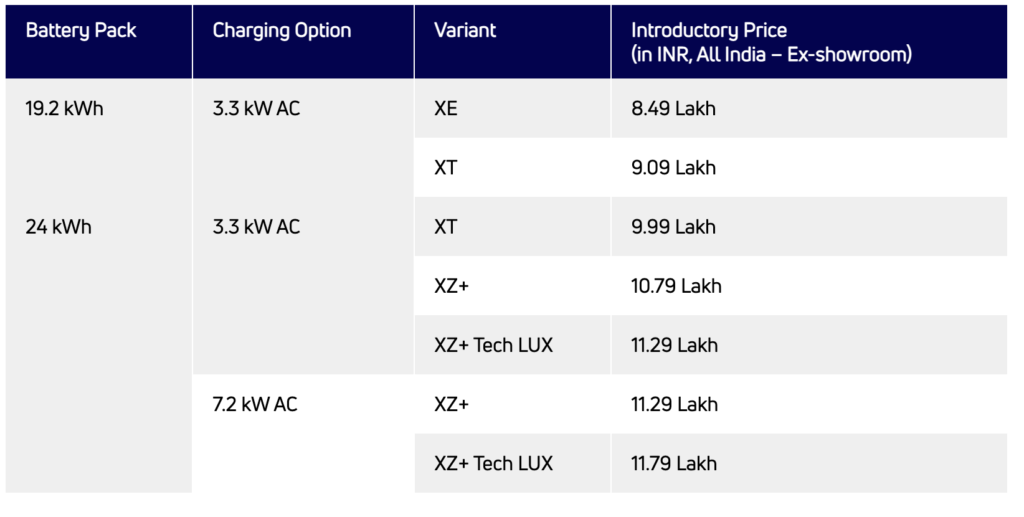1024x517 pixels.
Task: Select XZ+ Tech LUX in 11.79 Lakh row
Action: [x=493, y=464]
